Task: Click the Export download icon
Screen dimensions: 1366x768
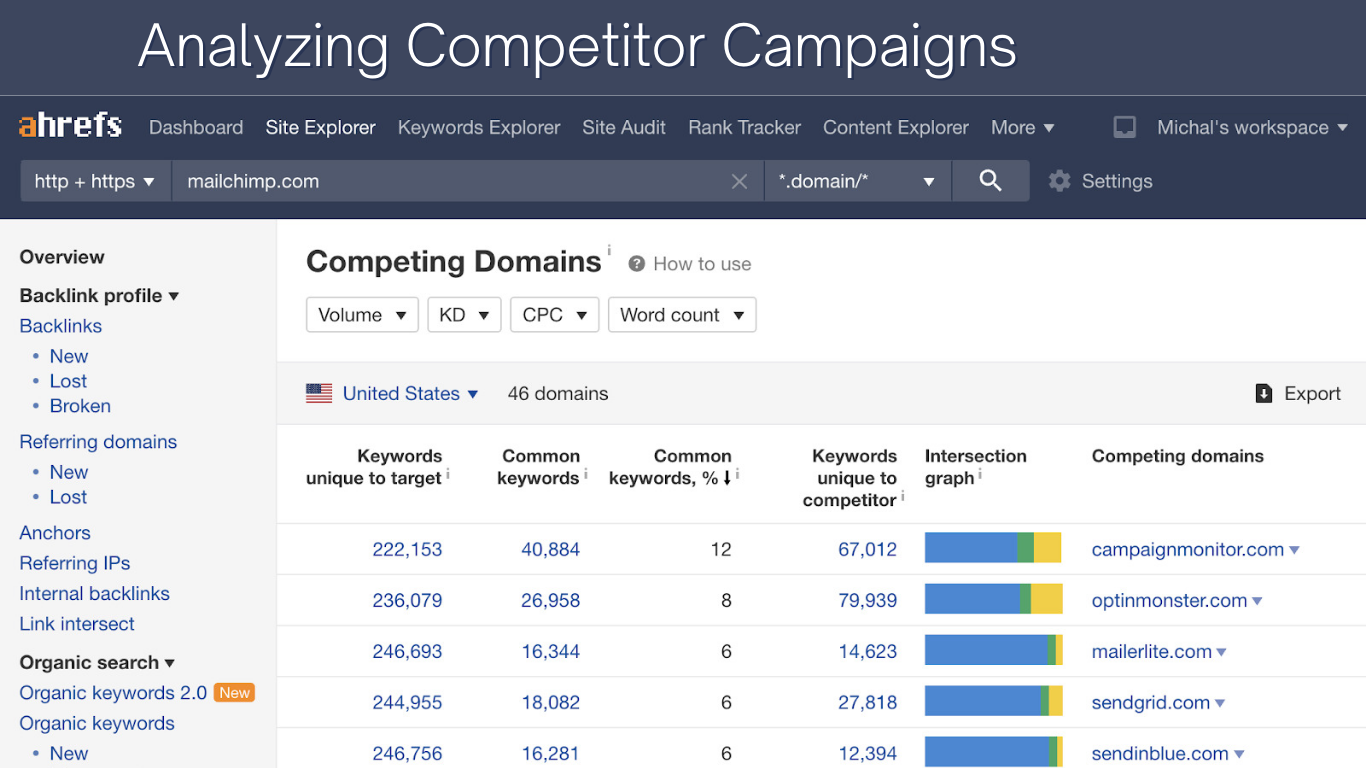Action: tap(1264, 394)
